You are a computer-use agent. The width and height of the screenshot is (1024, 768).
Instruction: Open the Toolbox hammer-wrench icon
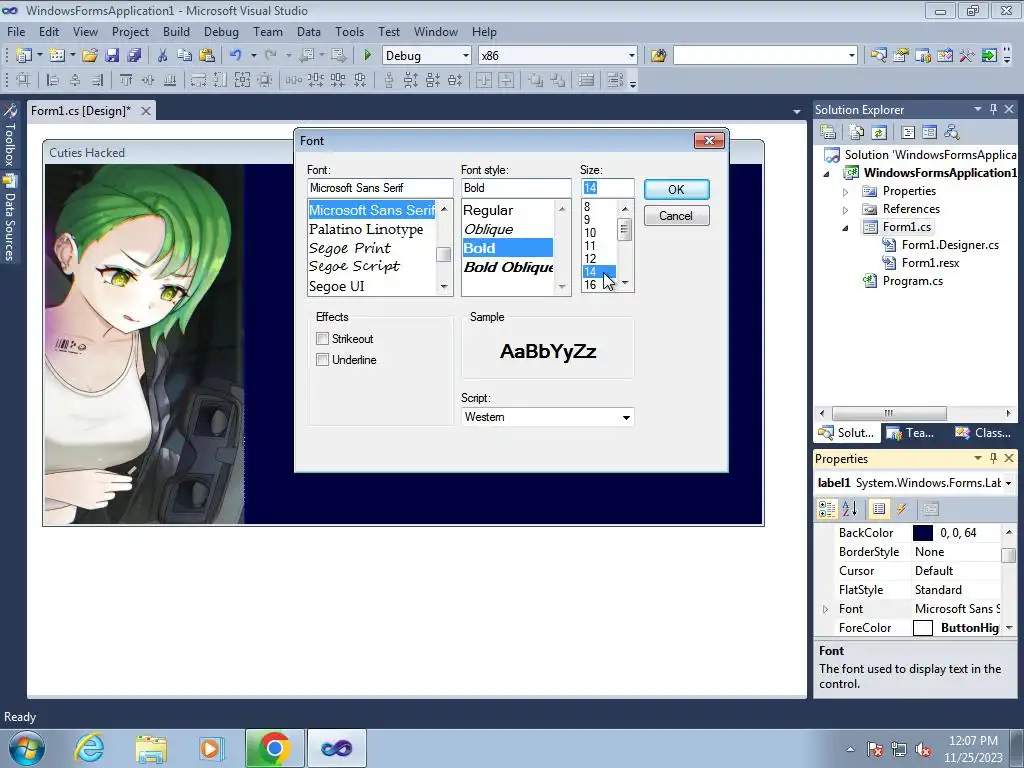(967, 56)
